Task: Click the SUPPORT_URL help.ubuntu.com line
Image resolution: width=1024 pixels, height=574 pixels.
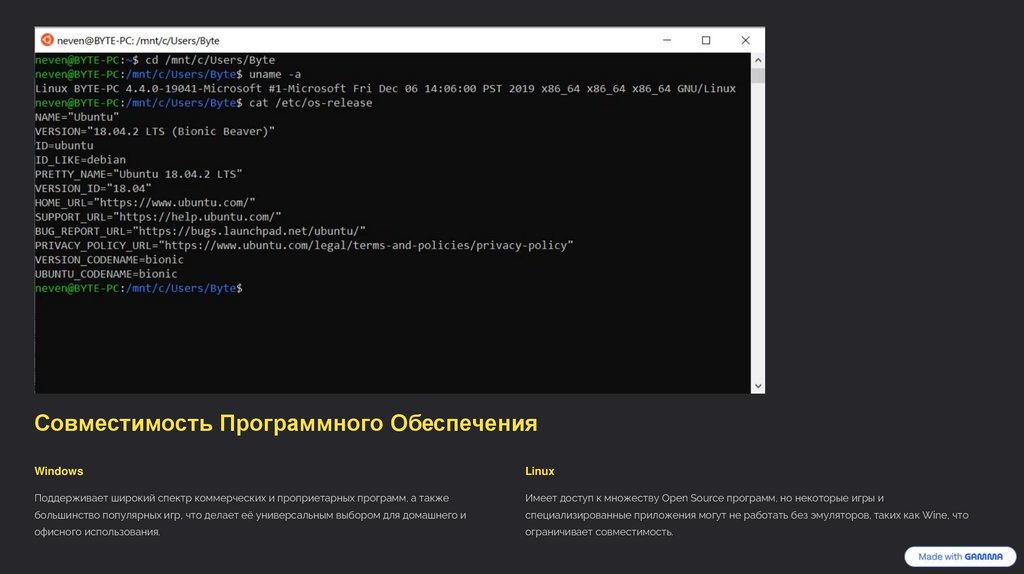Action: [x=158, y=217]
